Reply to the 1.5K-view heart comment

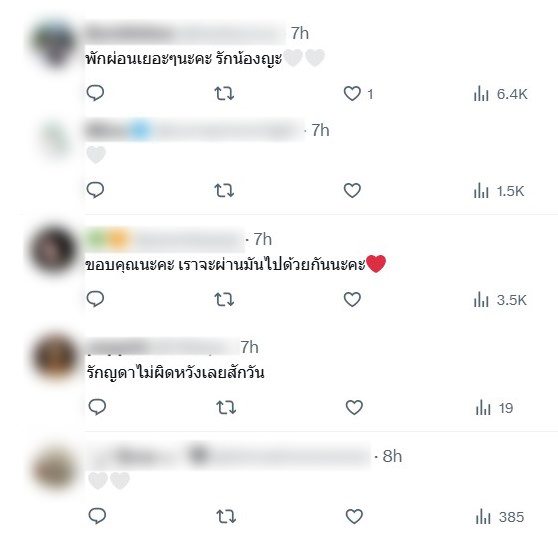point(95,190)
